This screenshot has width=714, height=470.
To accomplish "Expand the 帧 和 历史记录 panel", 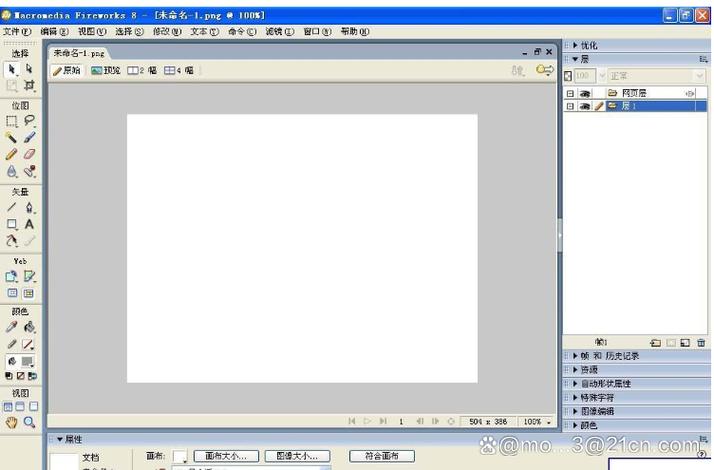I will pyautogui.click(x=612, y=356).
